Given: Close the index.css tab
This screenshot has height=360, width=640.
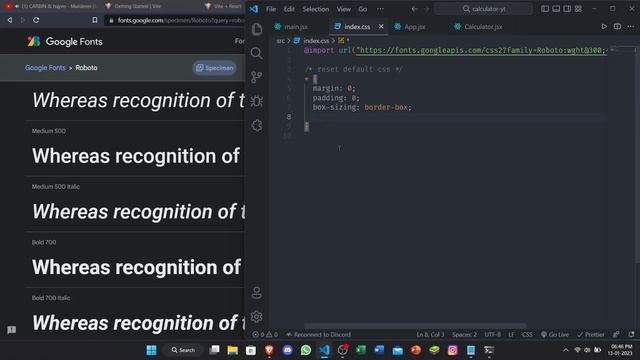Looking at the screenshot, I should coord(381,27).
